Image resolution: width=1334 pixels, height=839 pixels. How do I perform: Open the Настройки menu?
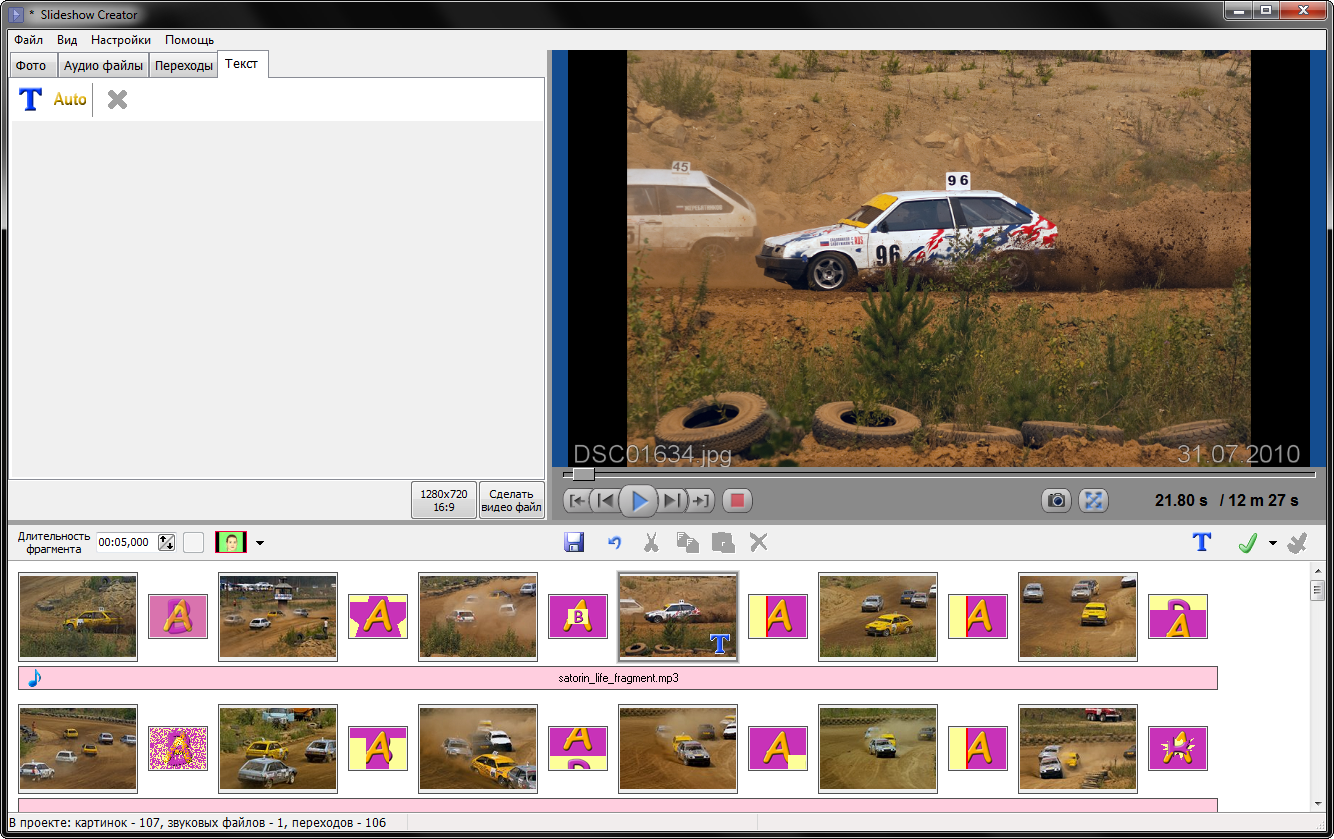pyautogui.click(x=121, y=40)
